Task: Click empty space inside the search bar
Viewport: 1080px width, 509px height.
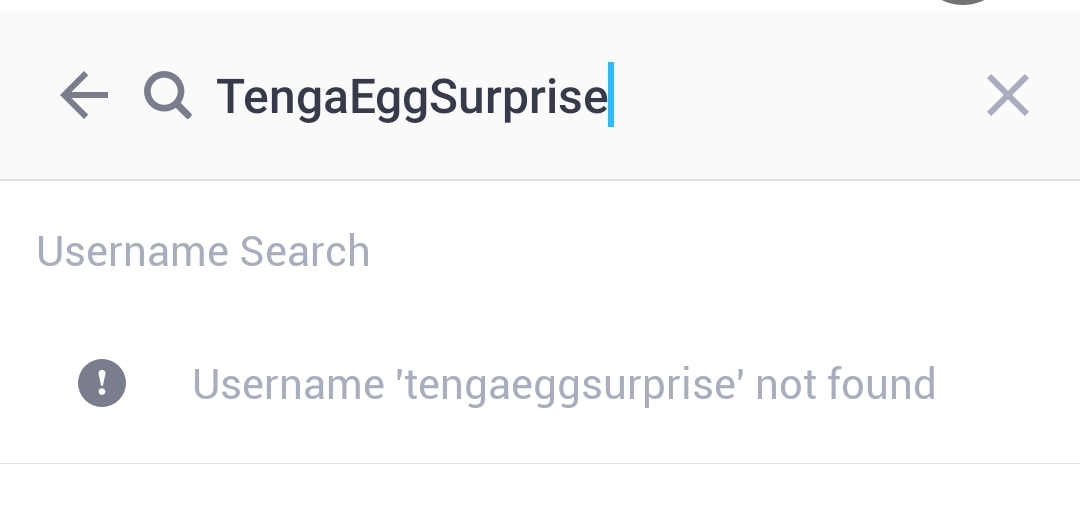Action: point(792,95)
